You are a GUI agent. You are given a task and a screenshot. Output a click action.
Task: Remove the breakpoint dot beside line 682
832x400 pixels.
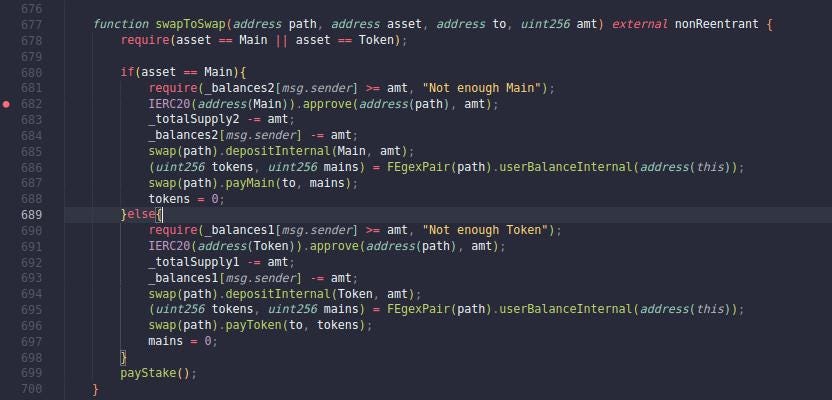click(6, 104)
